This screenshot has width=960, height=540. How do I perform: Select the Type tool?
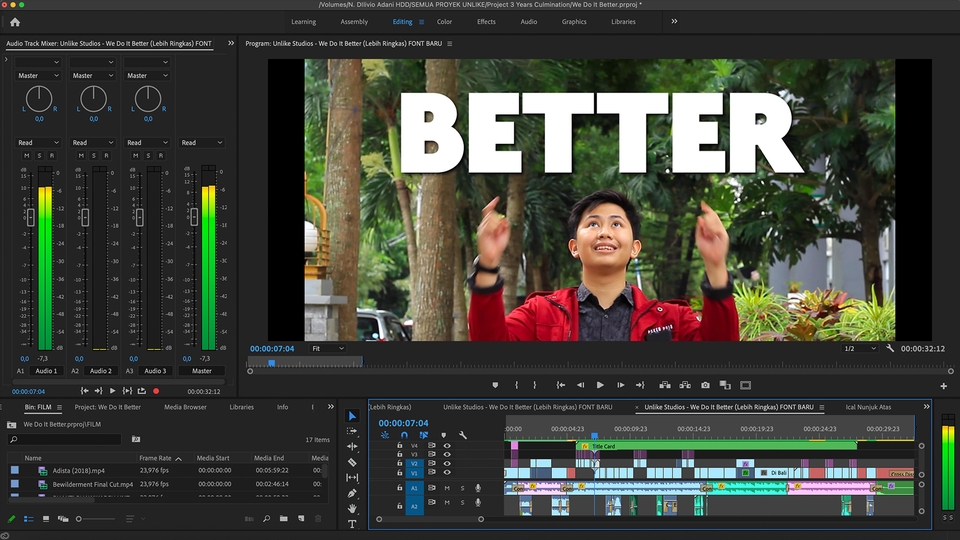pos(352,523)
